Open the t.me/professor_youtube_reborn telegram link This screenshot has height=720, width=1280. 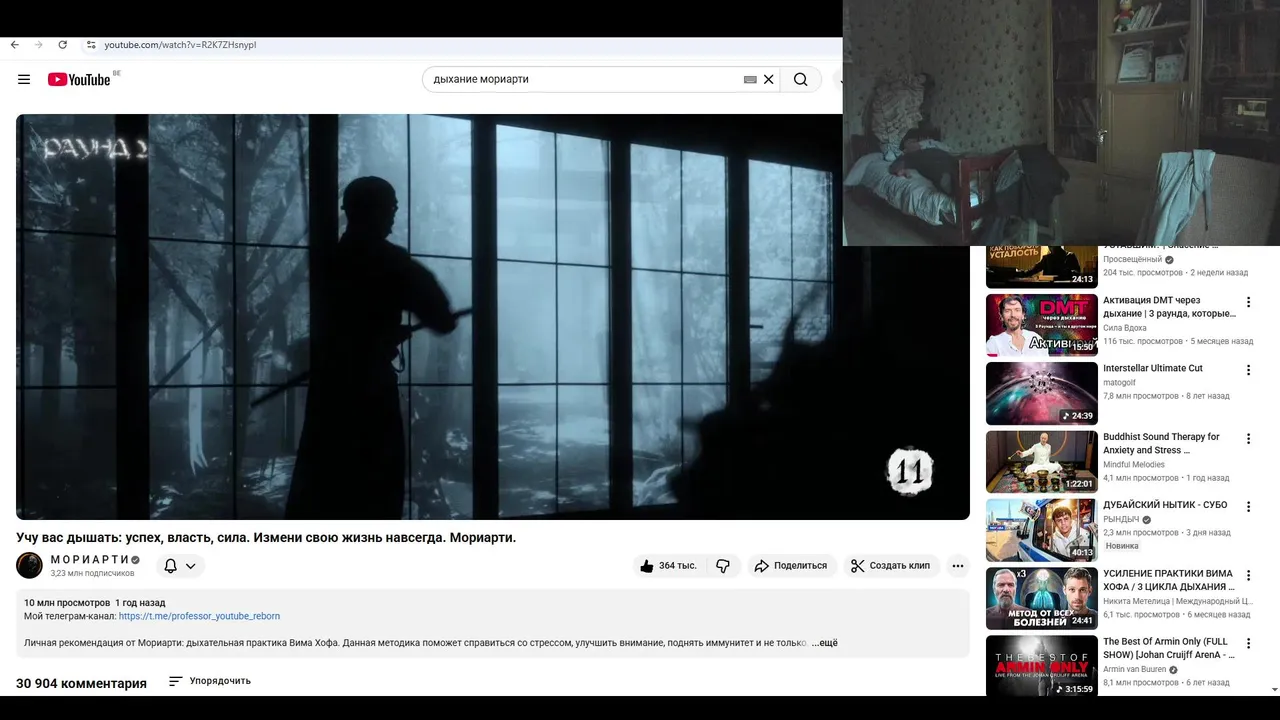click(x=199, y=616)
